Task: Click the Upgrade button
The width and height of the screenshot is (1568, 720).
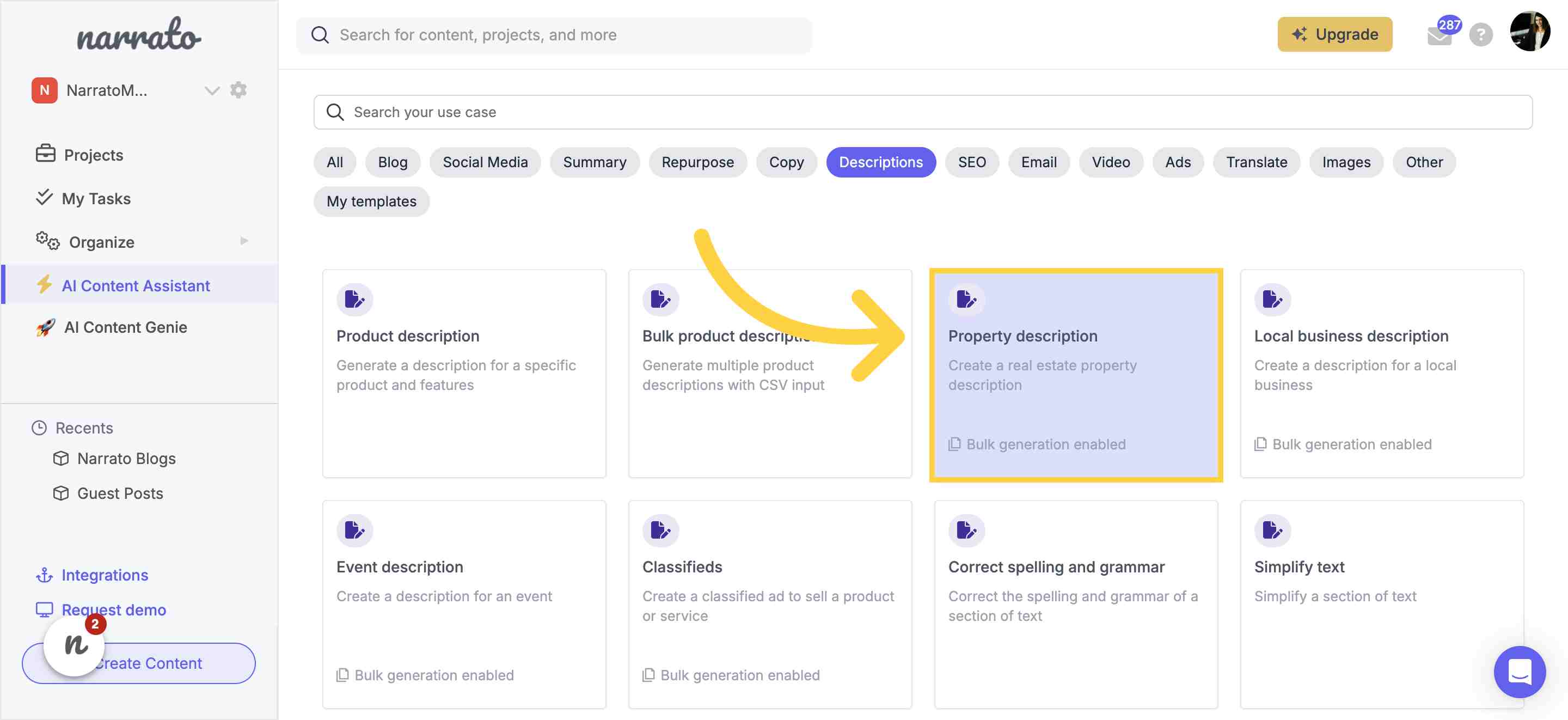Action: (1334, 34)
